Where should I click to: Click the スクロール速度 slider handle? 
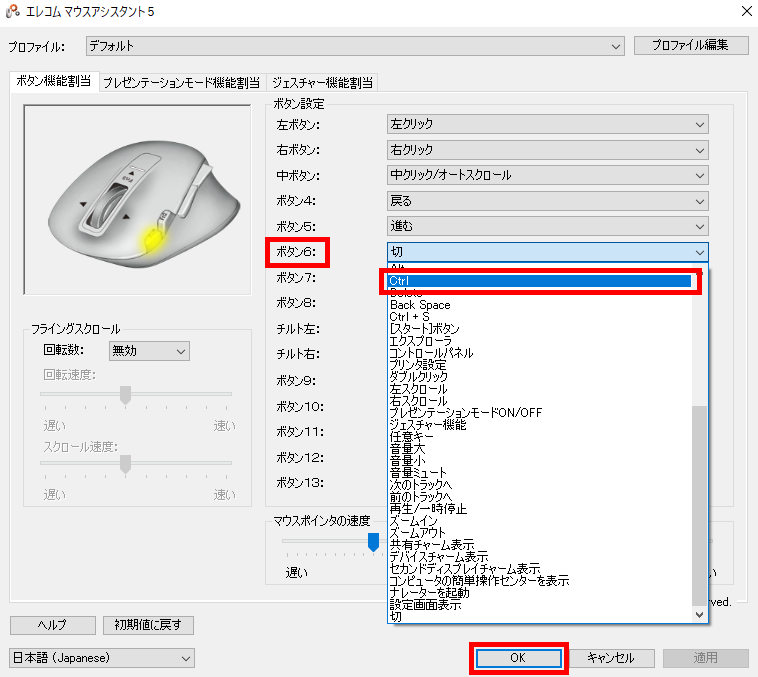(x=125, y=464)
